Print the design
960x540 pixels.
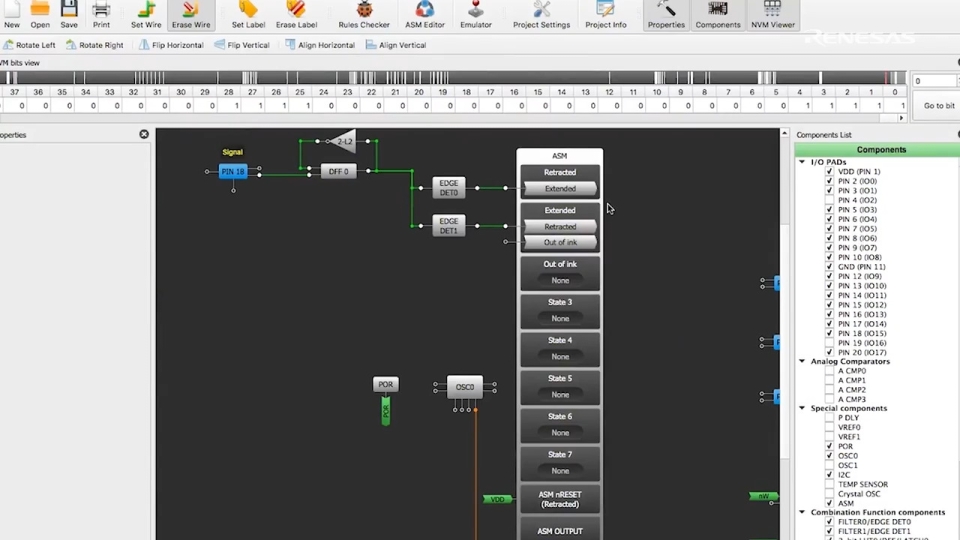click(x=101, y=15)
